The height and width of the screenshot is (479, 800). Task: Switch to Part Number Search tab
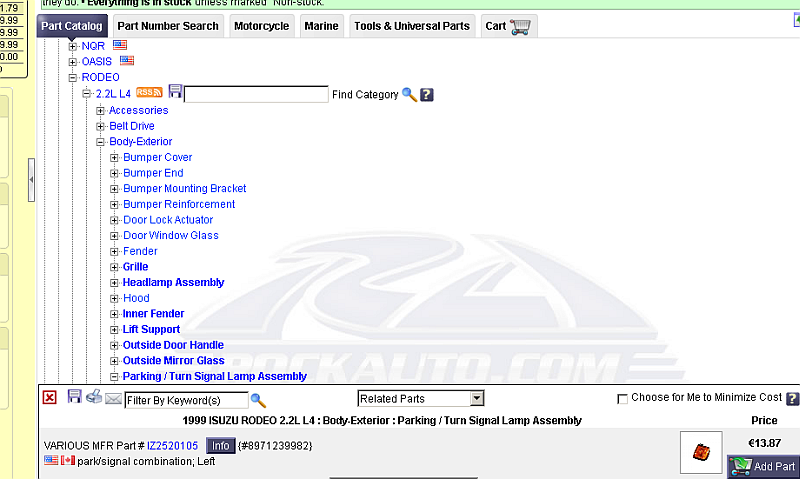(168, 26)
